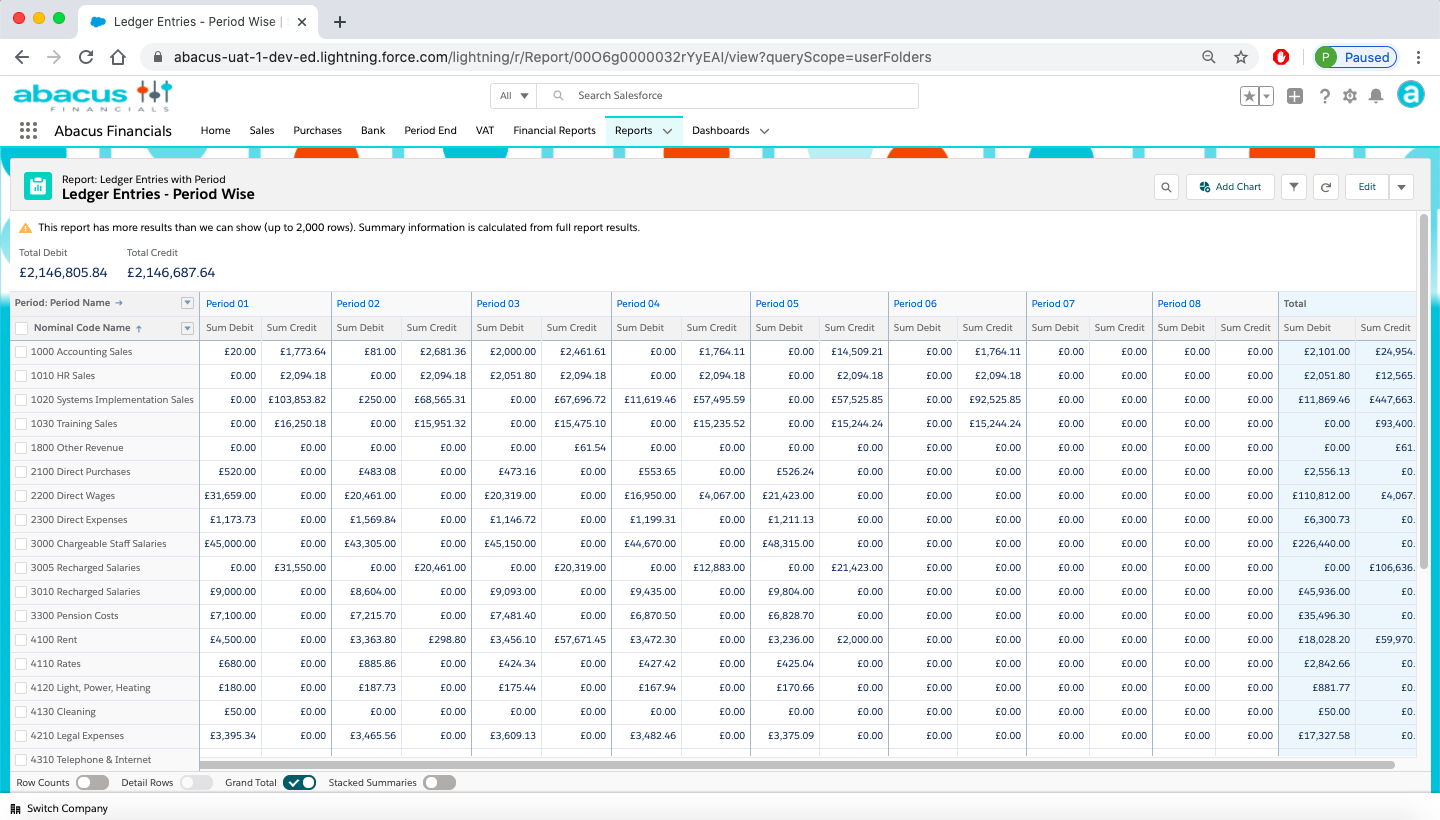The width and height of the screenshot is (1440, 820).
Task: Switch to the Financial Reports tab
Action: click(x=554, y=130)
